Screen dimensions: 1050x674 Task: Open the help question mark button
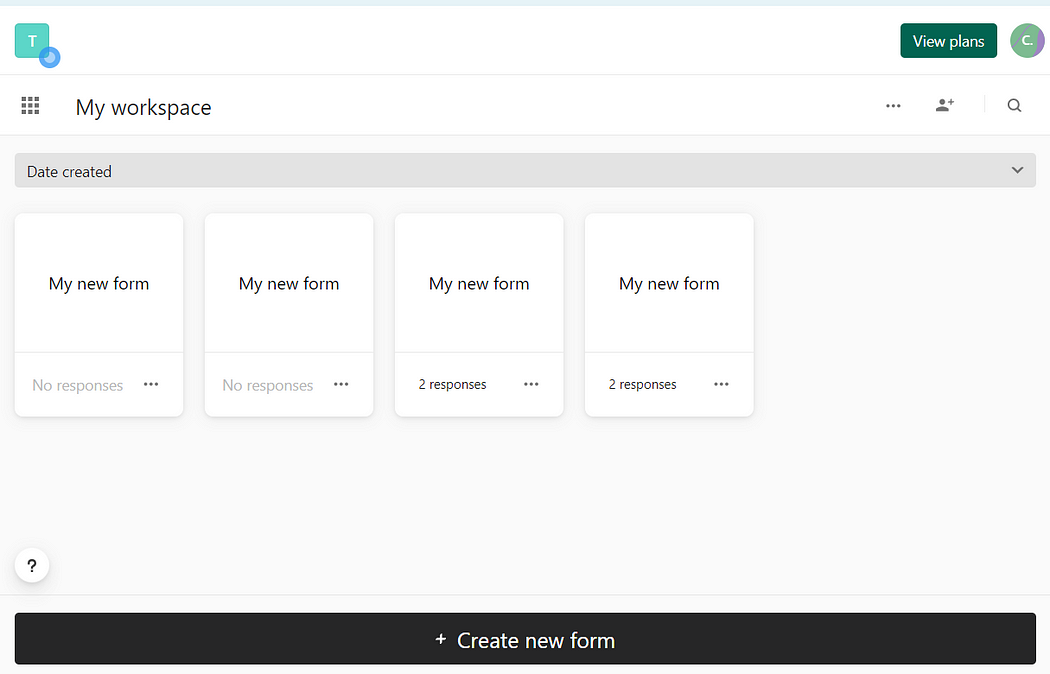[31, 566]
